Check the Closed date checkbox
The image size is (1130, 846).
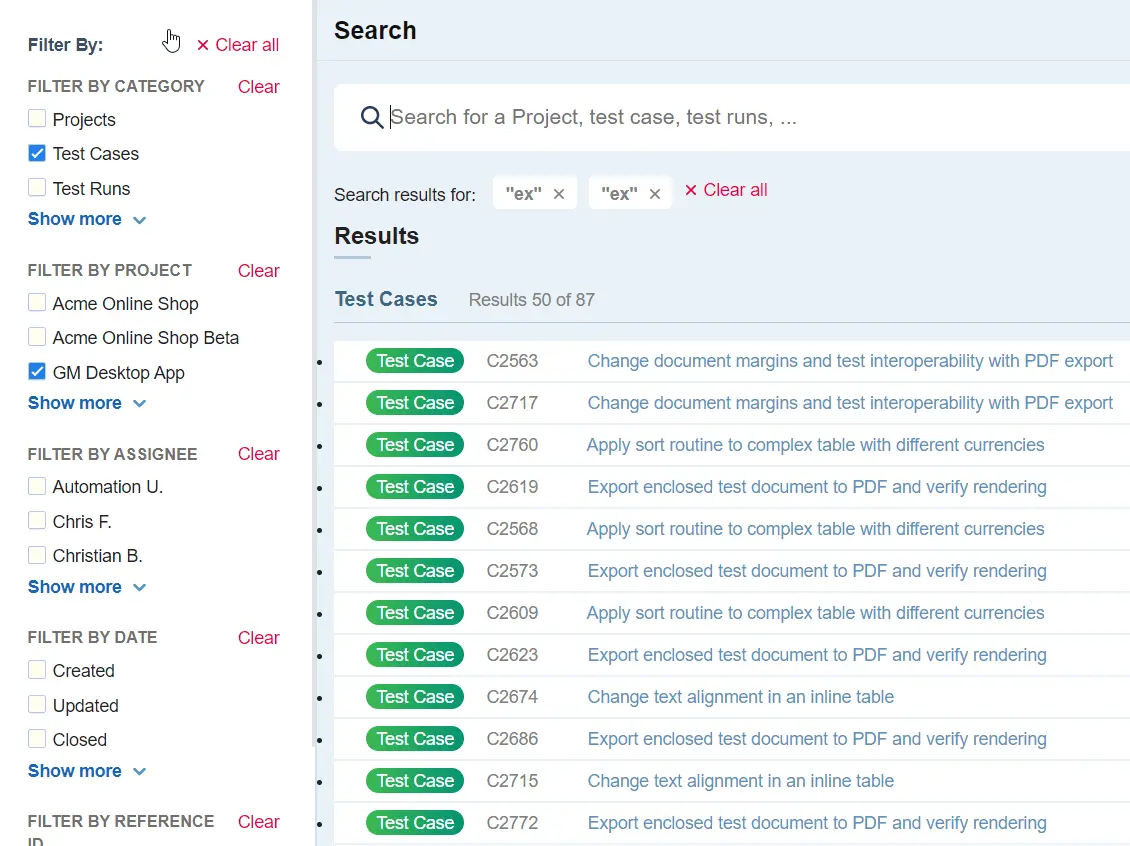click(37, 739)
